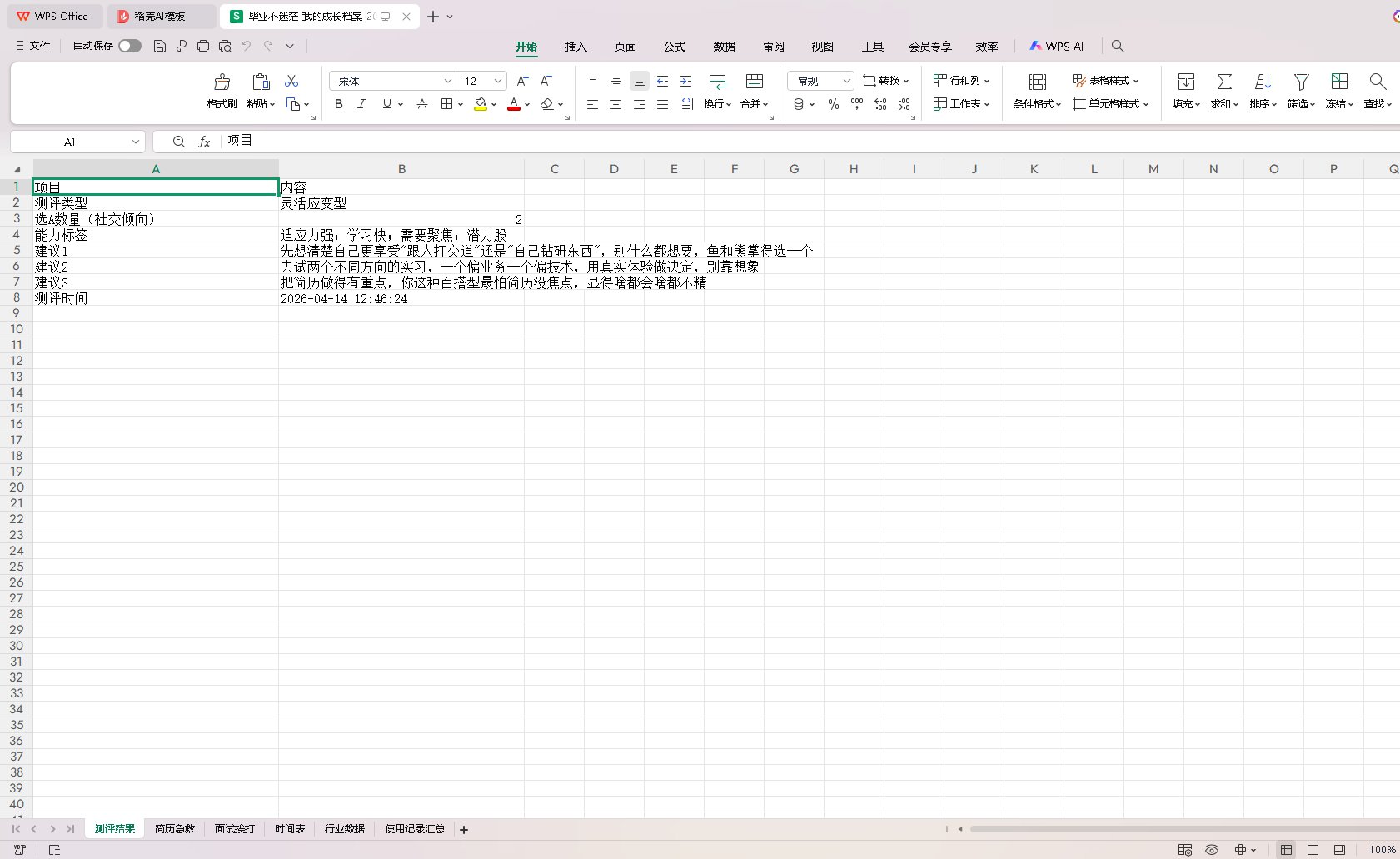This screenshot has height=859, width=1400.
Task: Click the print icon in quick access toolbar
Action: tap(203, 46)
